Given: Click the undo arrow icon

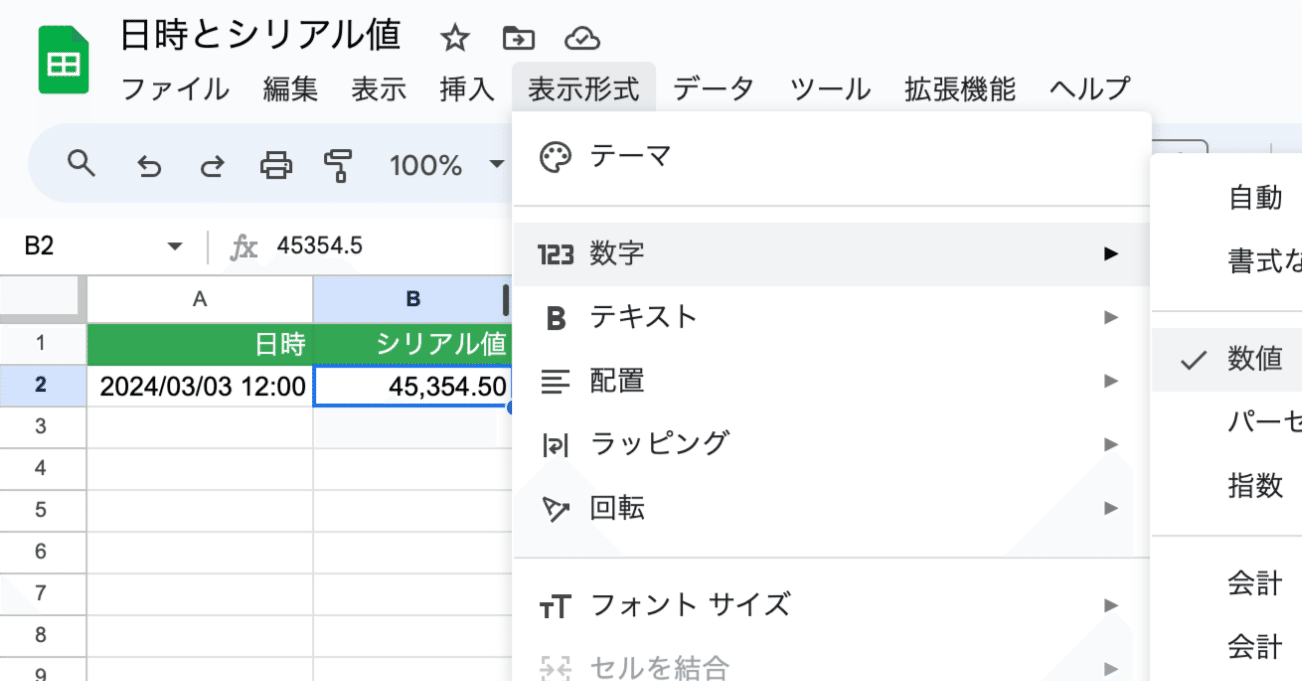Looking at the screenshot, I should [149, 165].
